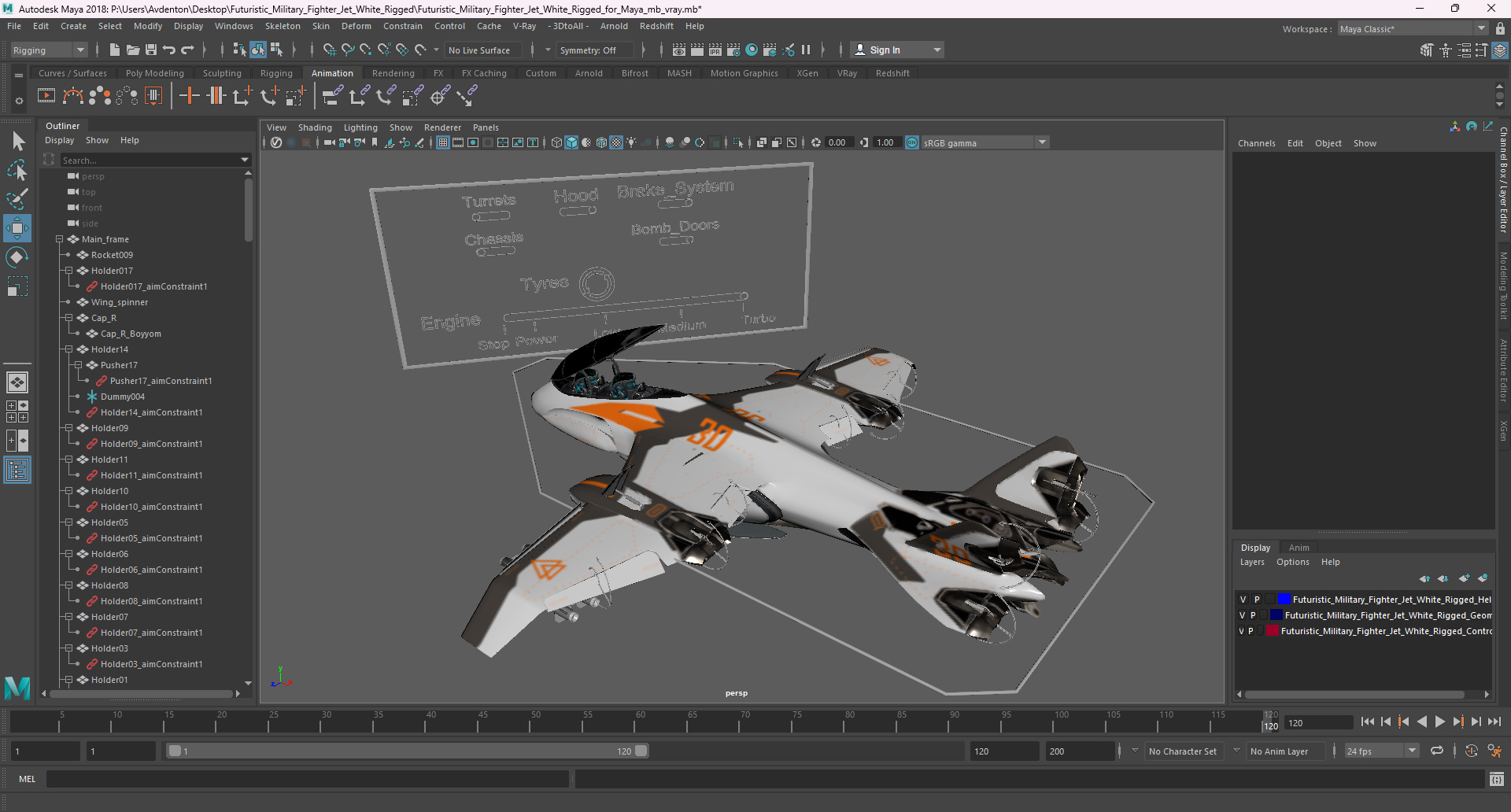Viewport: 1511px width, 812px height.
Task: Open the Constrain menu
Action: (403, 26)
